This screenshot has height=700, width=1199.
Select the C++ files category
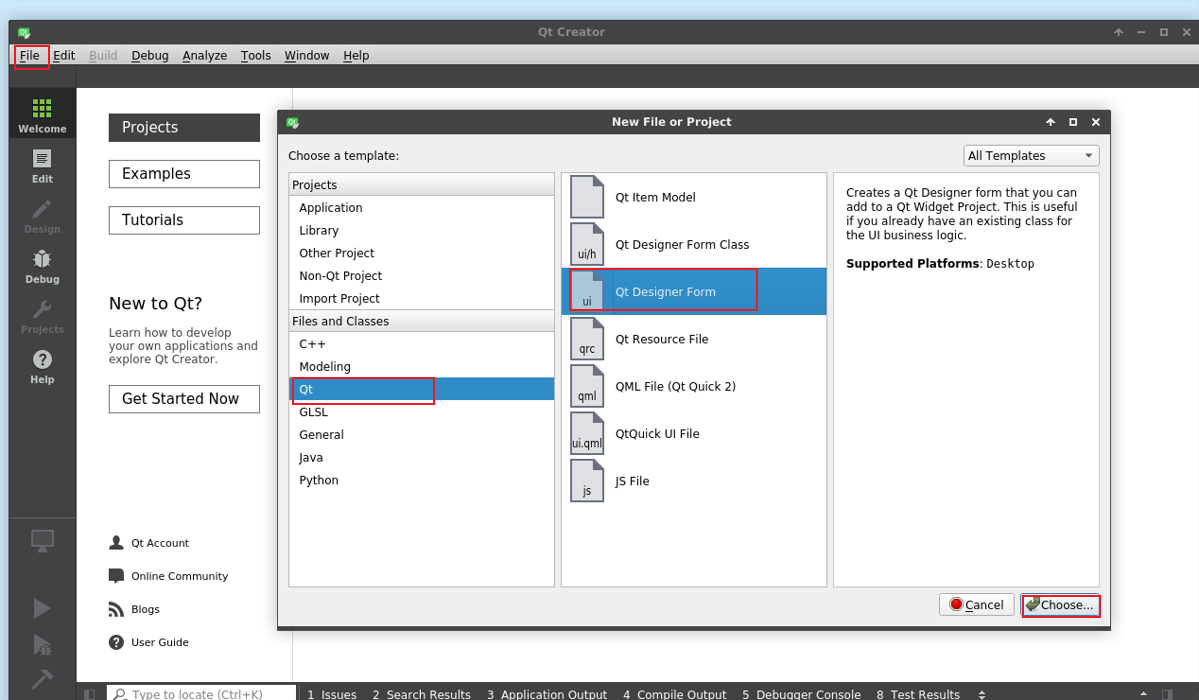421,344
